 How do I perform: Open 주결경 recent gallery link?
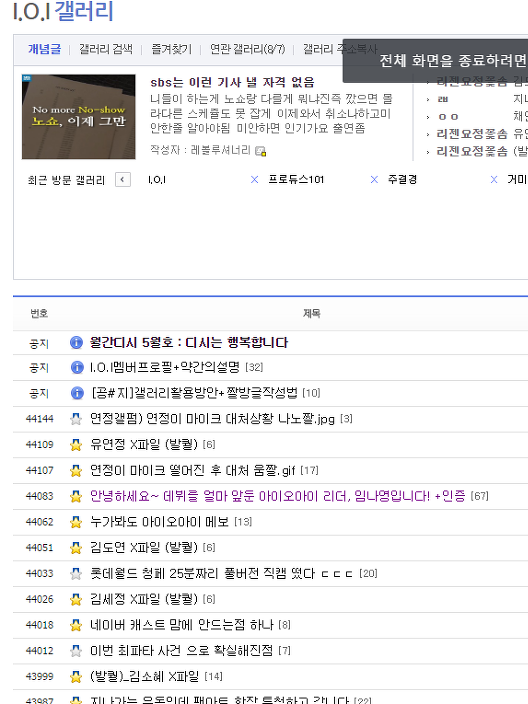(402, 180)
